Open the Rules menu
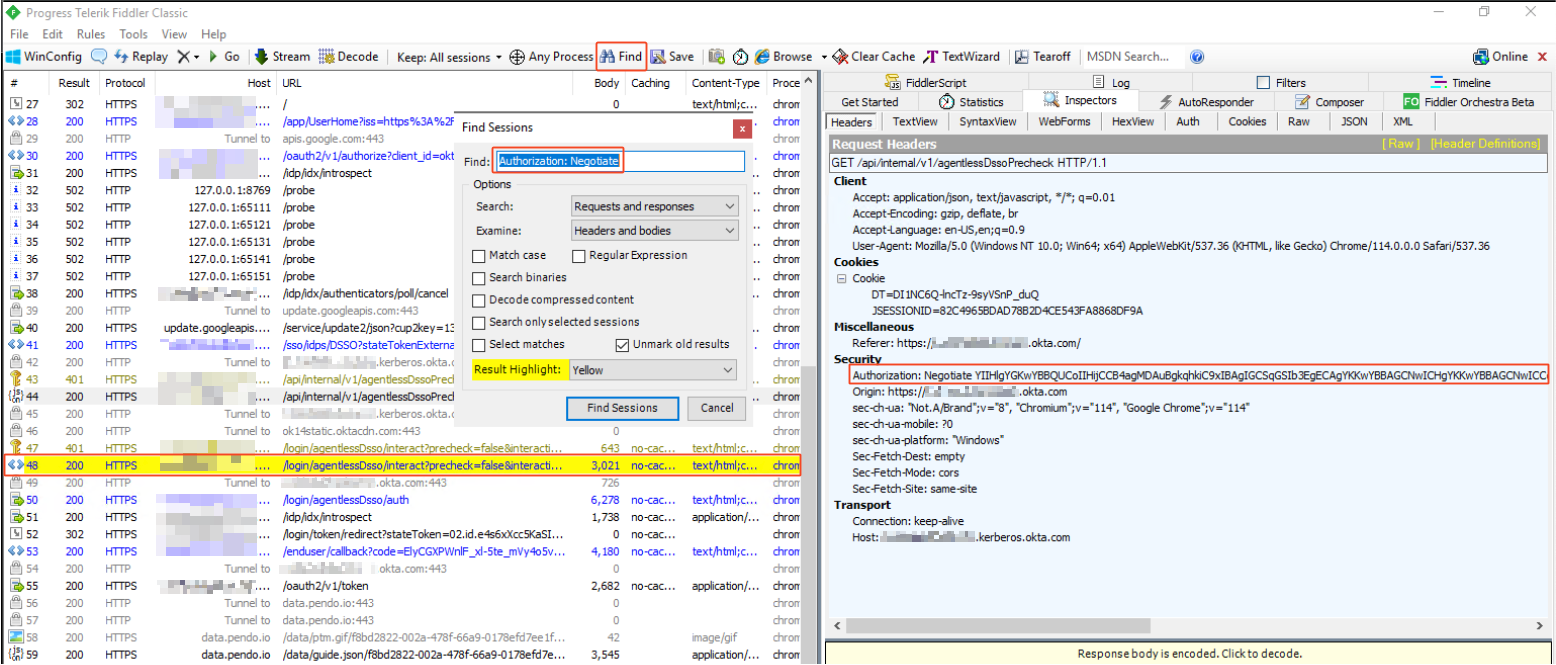The height and width of the screenshot is (665, 1556). (91, 34)
